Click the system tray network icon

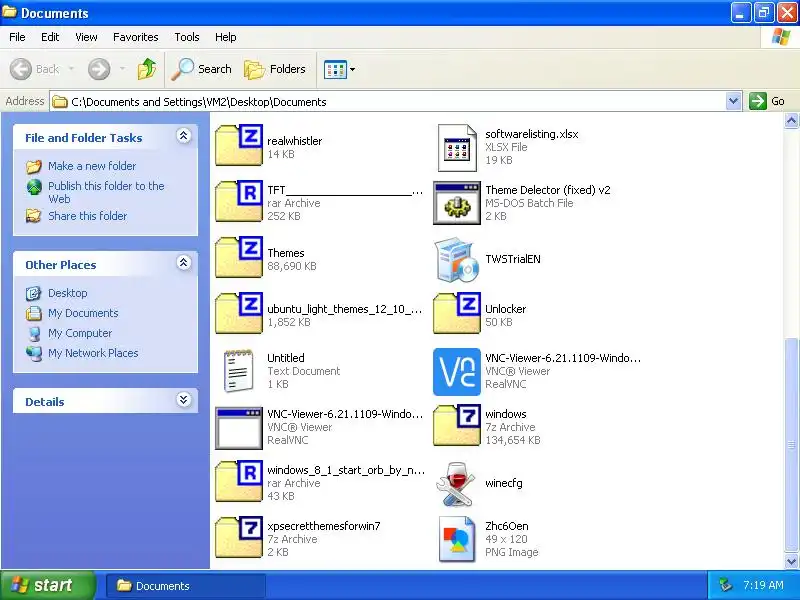point(725,585)
